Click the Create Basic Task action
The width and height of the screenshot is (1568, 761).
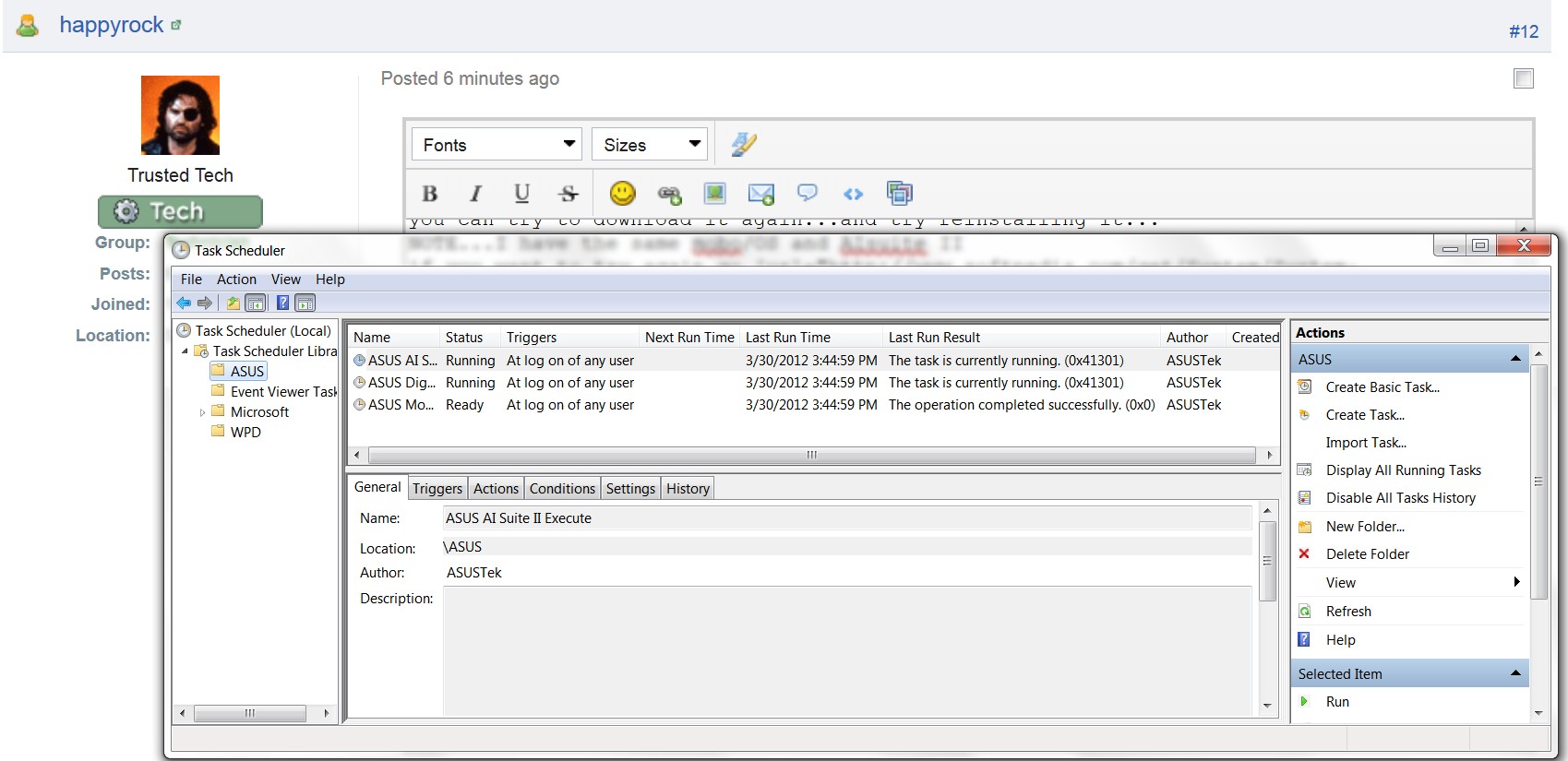pyautogui.click(x=1382, y=387)
